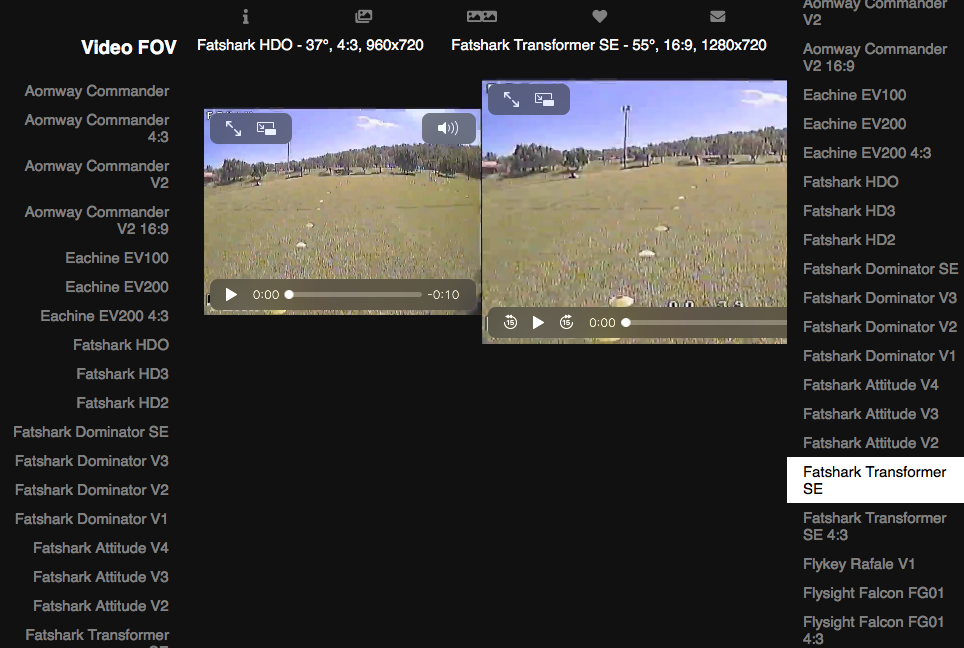Viewport: 964px width, 648px height.
Task: Select Eachine EV200 in the left list
Action: tap(117, 286)
